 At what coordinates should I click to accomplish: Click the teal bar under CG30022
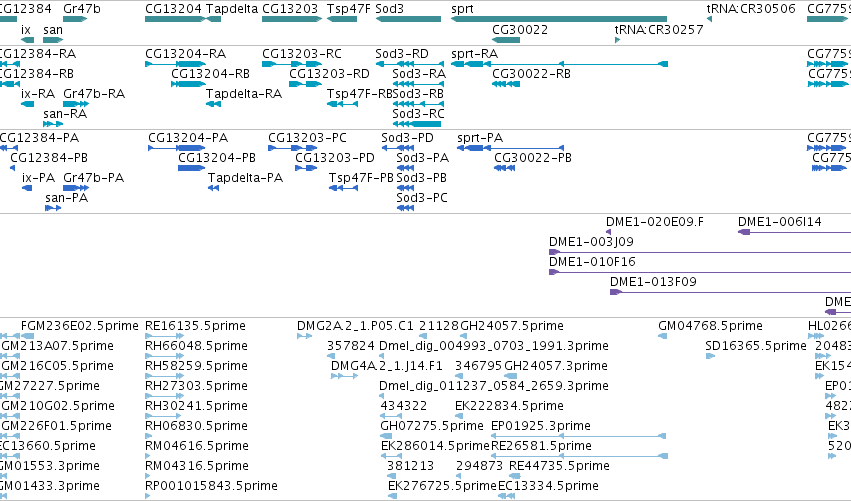click(506, 40)
